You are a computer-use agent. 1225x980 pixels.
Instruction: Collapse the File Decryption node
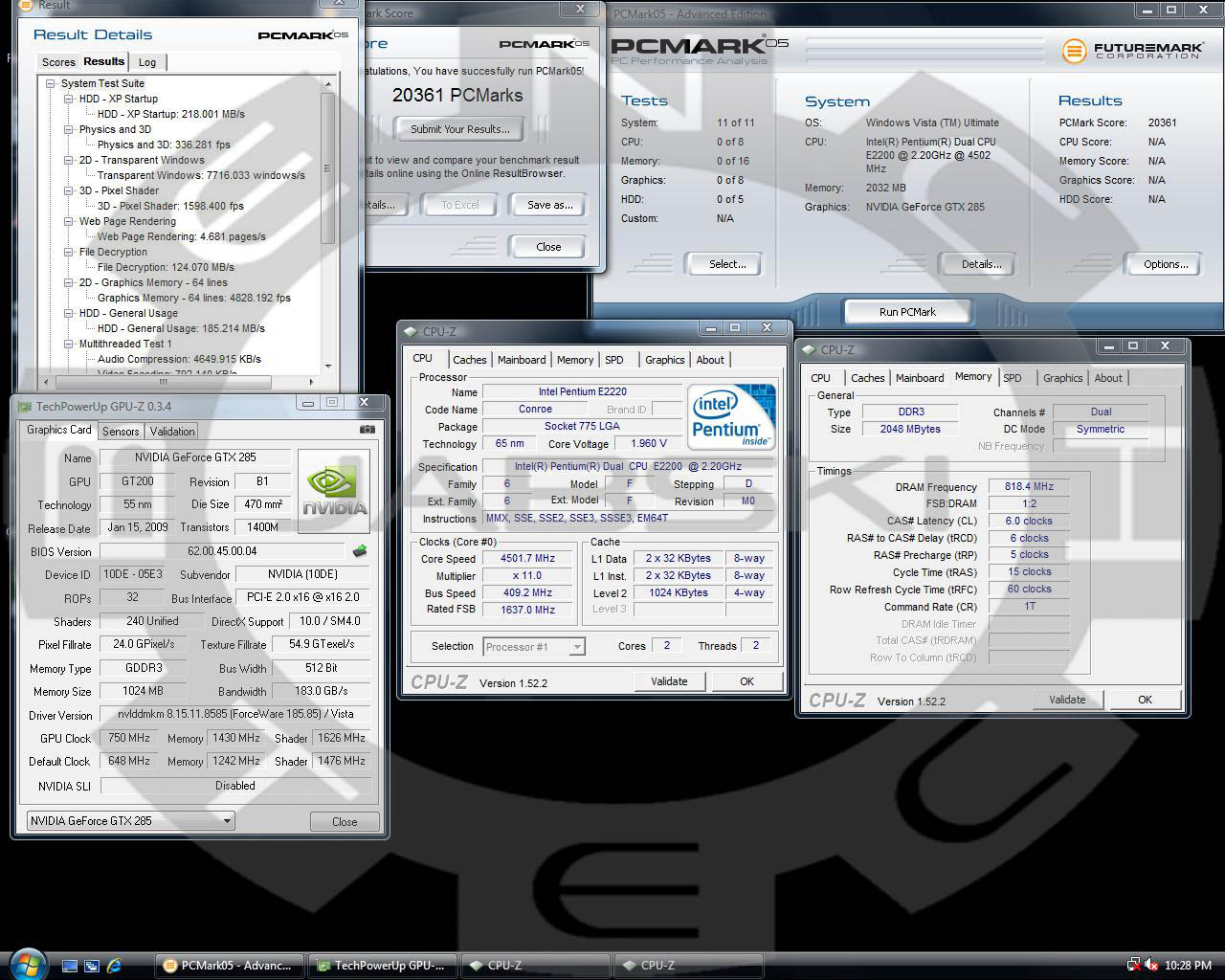click(69, 252)
